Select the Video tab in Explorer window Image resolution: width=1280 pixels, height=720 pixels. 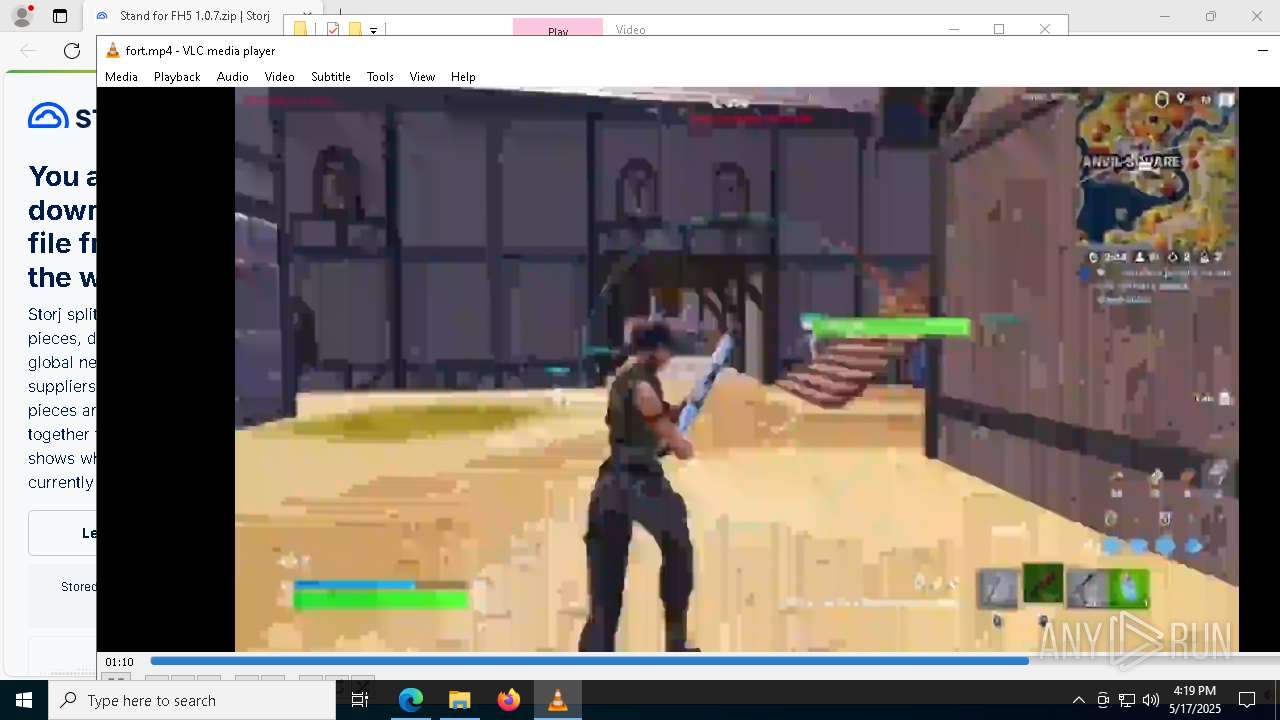[x=631, y=29]
